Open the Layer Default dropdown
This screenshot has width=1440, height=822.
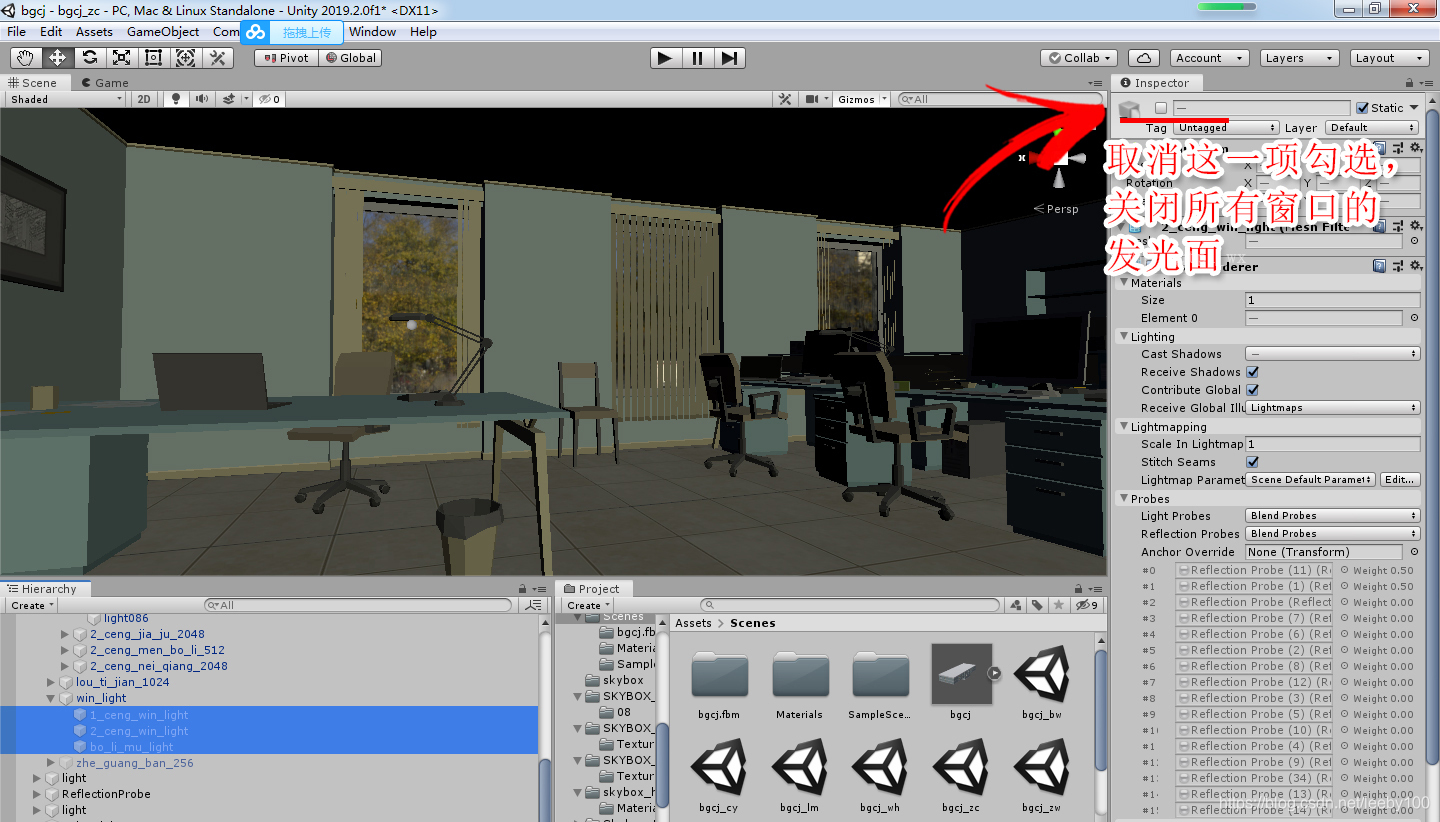pyautogui.click(x=1372, y=128)
